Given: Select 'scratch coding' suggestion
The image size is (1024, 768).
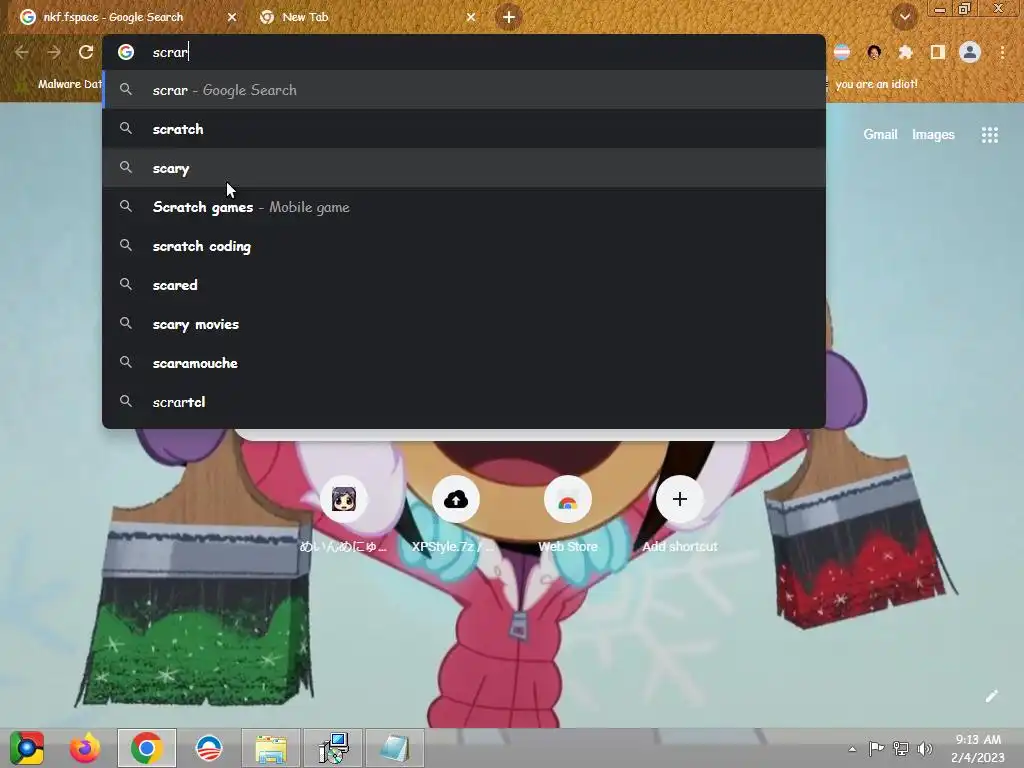Looking at the screenshot, I should click(x=464, y=246).
